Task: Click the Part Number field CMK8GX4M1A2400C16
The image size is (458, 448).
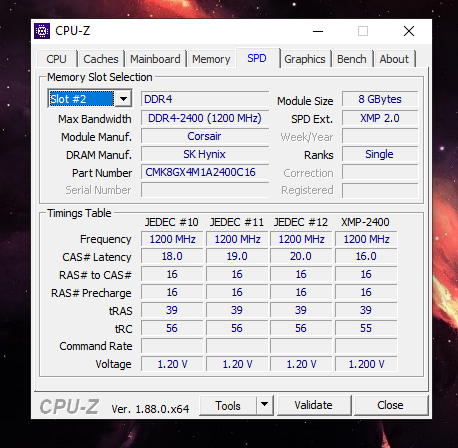Action: [x=205, y=172]
